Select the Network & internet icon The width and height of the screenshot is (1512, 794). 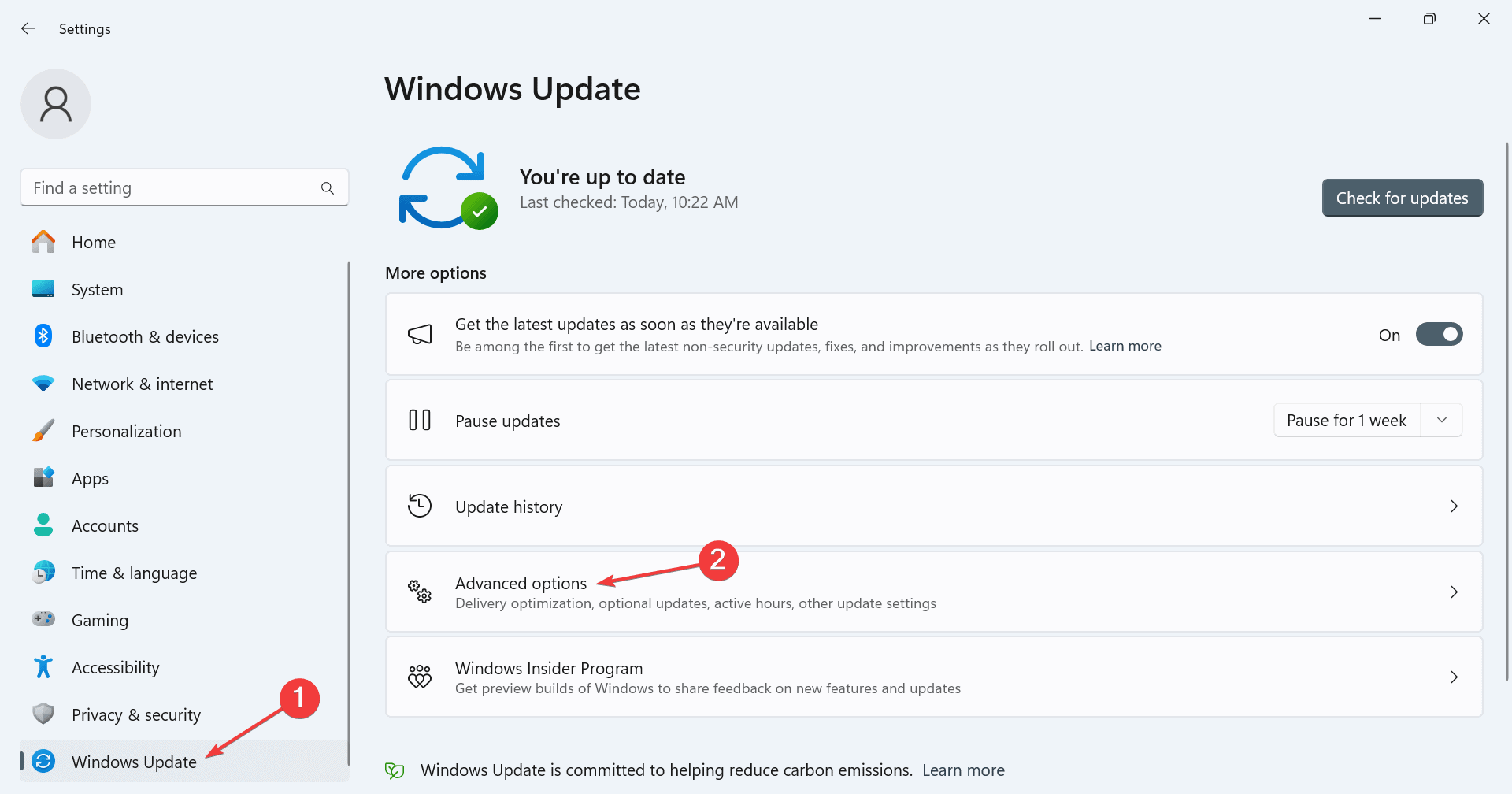(43, 384)
